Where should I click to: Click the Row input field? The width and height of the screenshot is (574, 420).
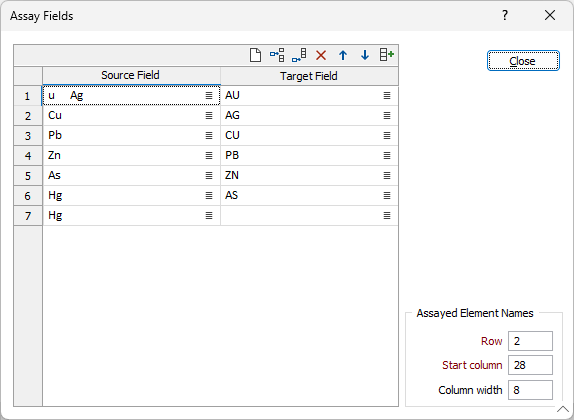click(x=530, y=341)
